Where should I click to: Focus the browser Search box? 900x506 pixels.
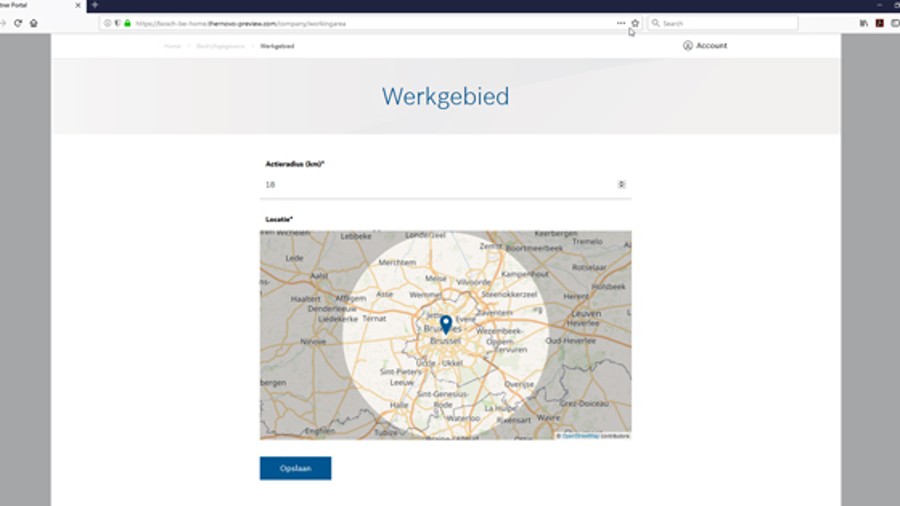pyautogui.click(x=723, y=24)
